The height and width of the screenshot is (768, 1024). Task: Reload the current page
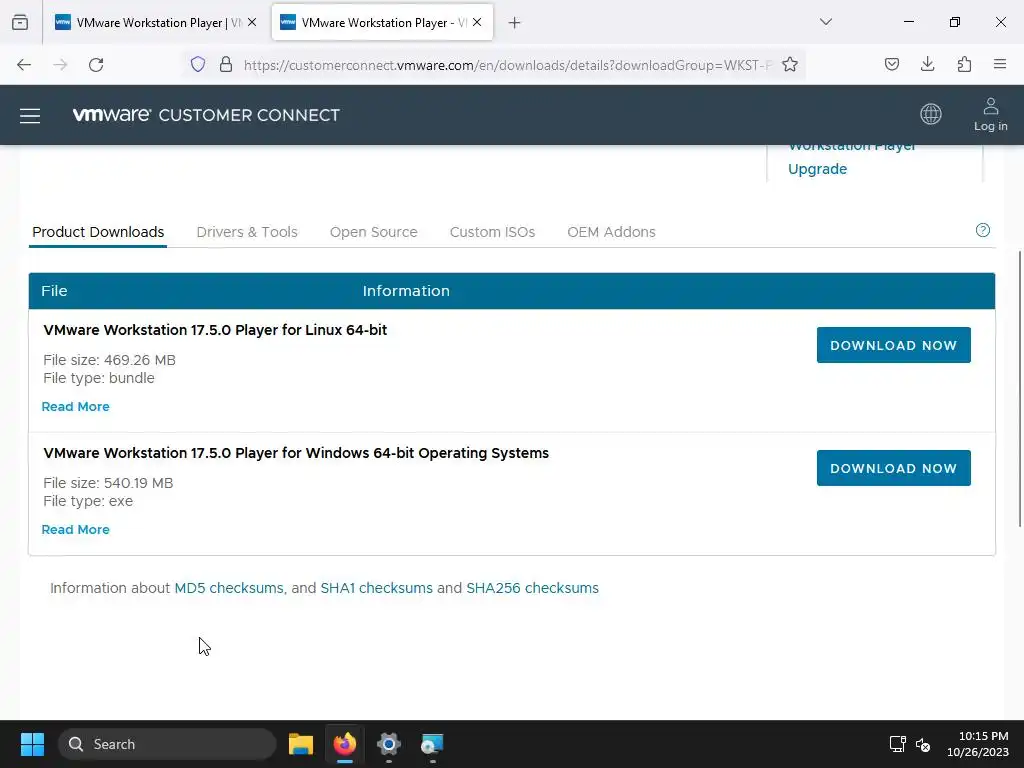pyautogui.click(x=96, y=65)
